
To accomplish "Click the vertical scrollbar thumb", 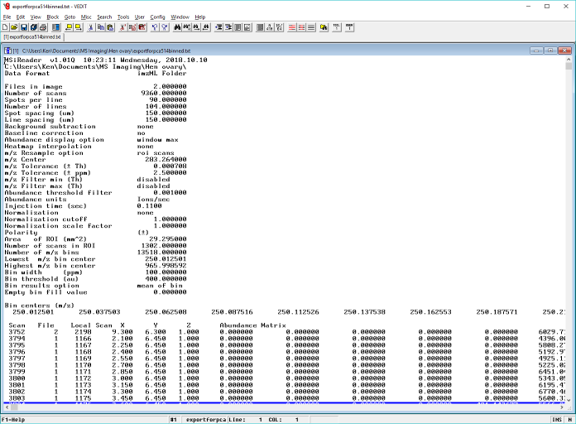I will coord(569,66).
